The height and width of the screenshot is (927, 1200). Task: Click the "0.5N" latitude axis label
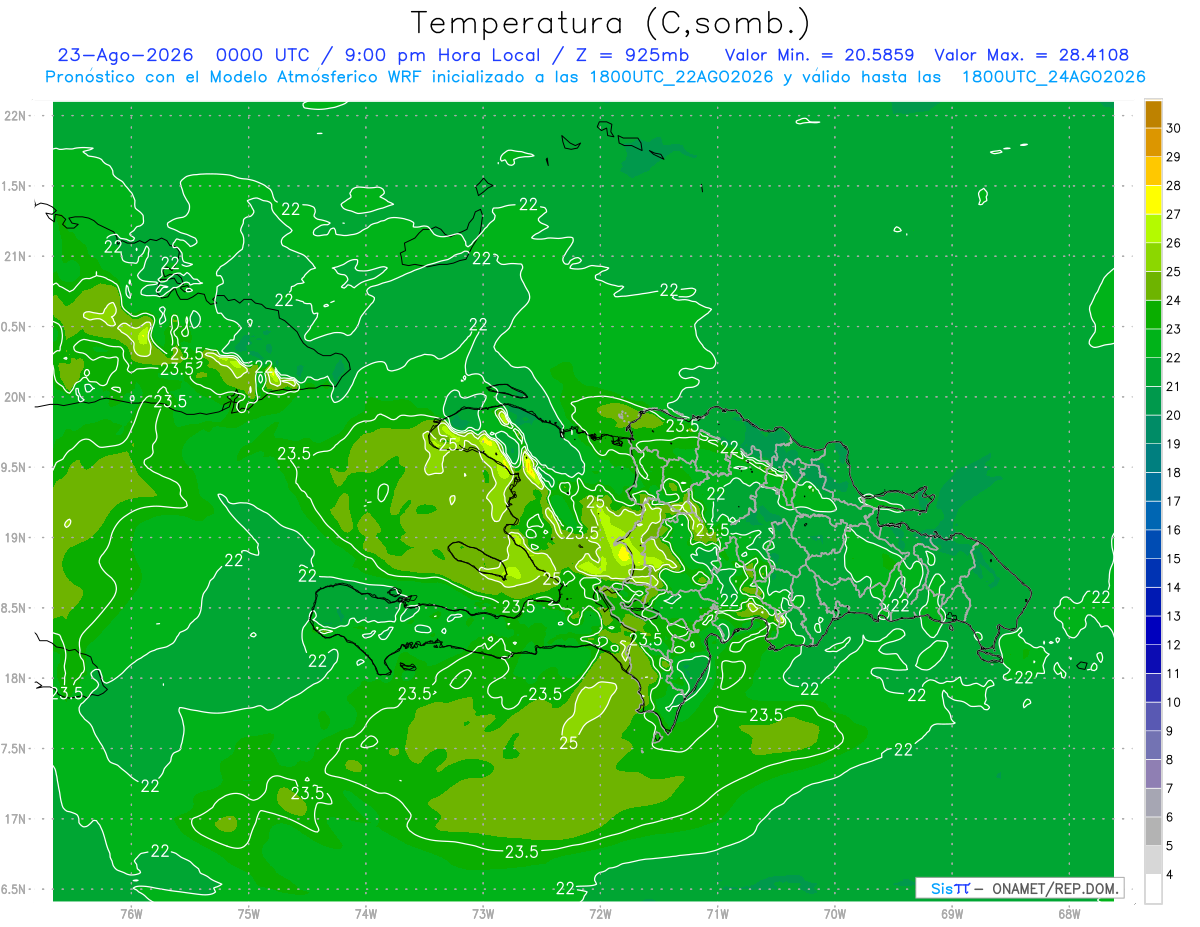click(15, 327)
